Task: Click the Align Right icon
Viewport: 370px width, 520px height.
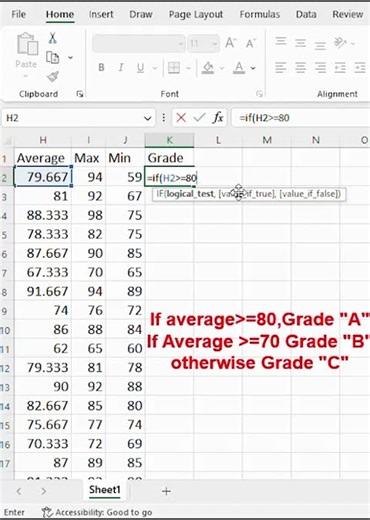Action: tap(320, 68)
